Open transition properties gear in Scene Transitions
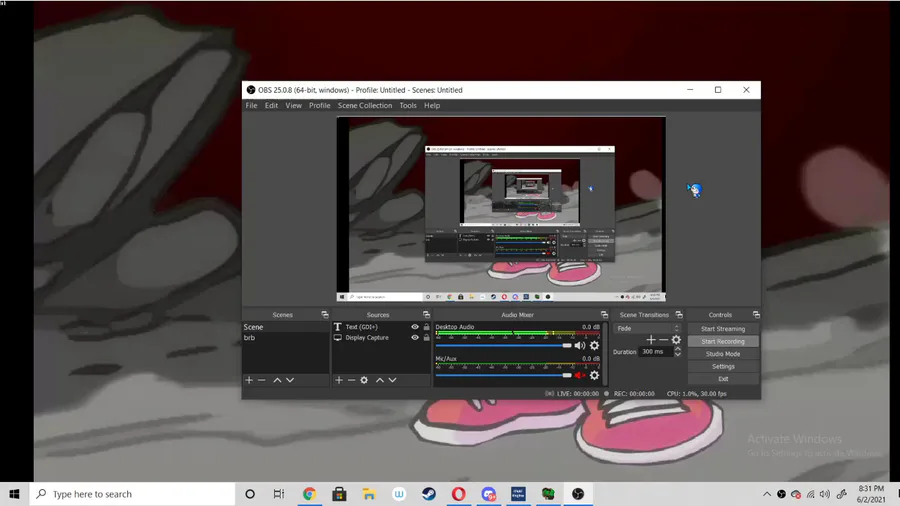The width and height of the screenshot is (900, 506). [676, 340]
